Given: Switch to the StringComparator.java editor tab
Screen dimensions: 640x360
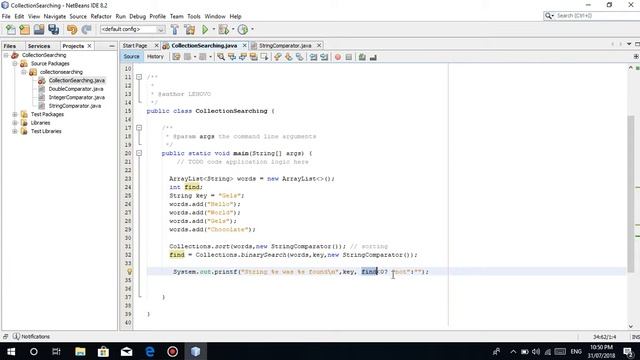Looking at the screenshot, I should [x=285, y=46].
